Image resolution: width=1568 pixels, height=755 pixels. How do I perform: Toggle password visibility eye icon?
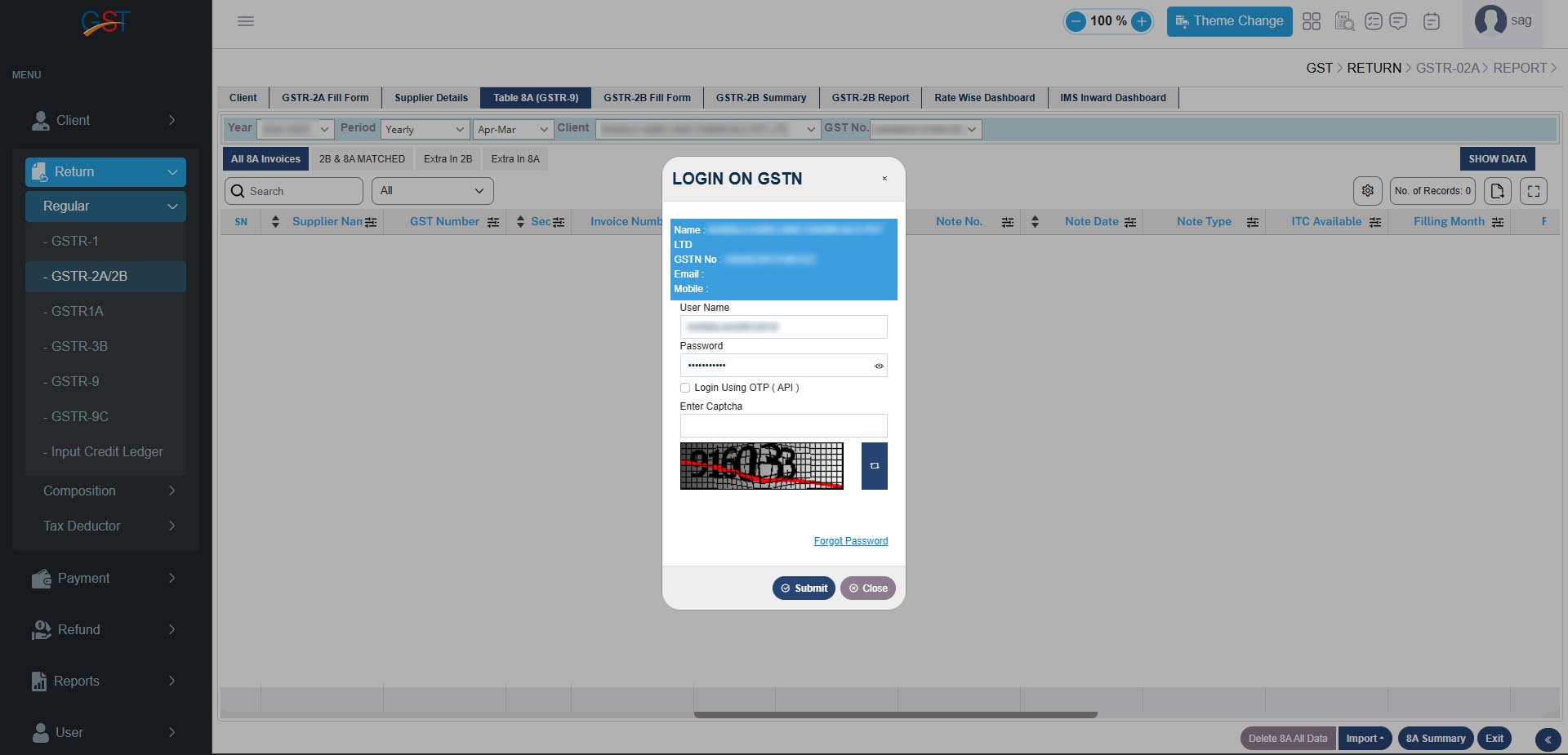click(879, 366)
